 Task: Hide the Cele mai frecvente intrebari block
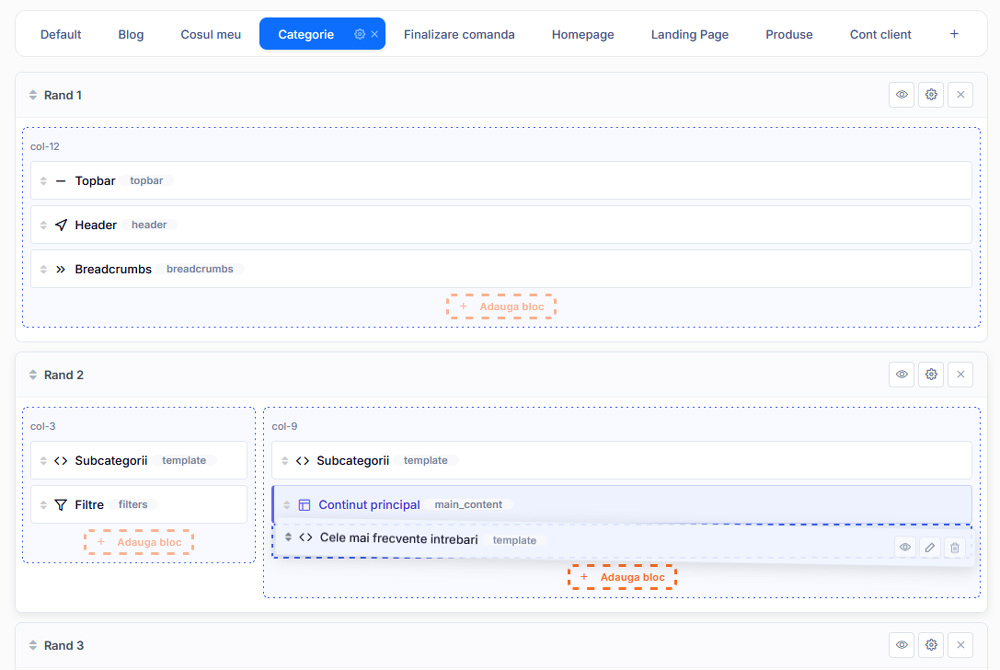[905, 547]
